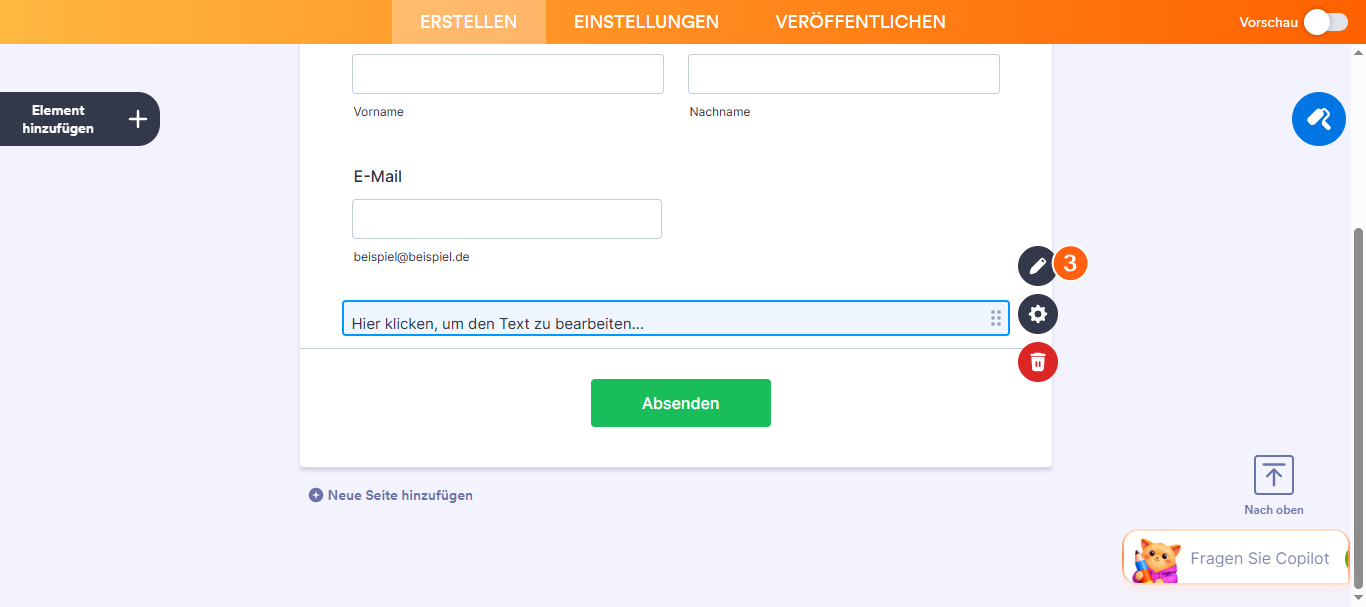Click the Neue Seite hinzufügen link

(400, 495)
